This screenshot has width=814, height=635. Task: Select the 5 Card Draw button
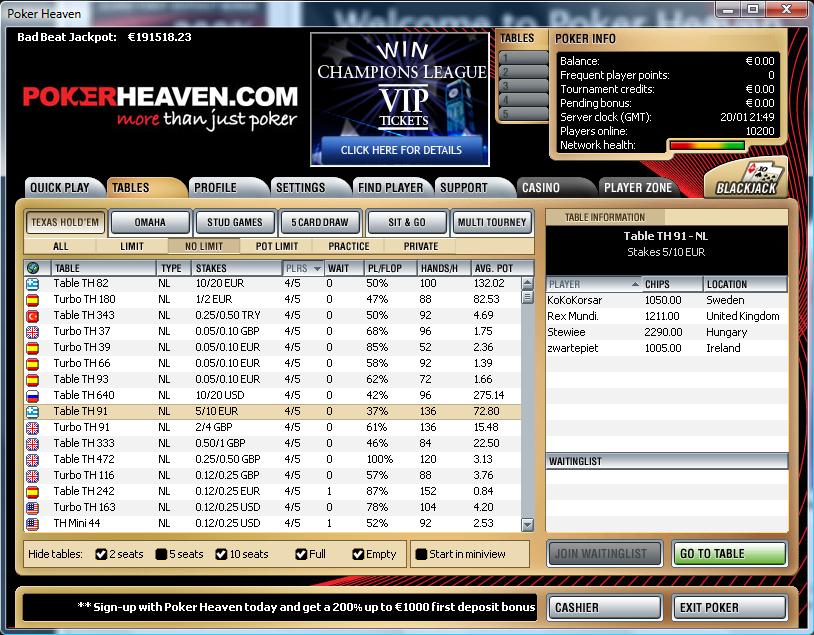(x=320, y=222)
